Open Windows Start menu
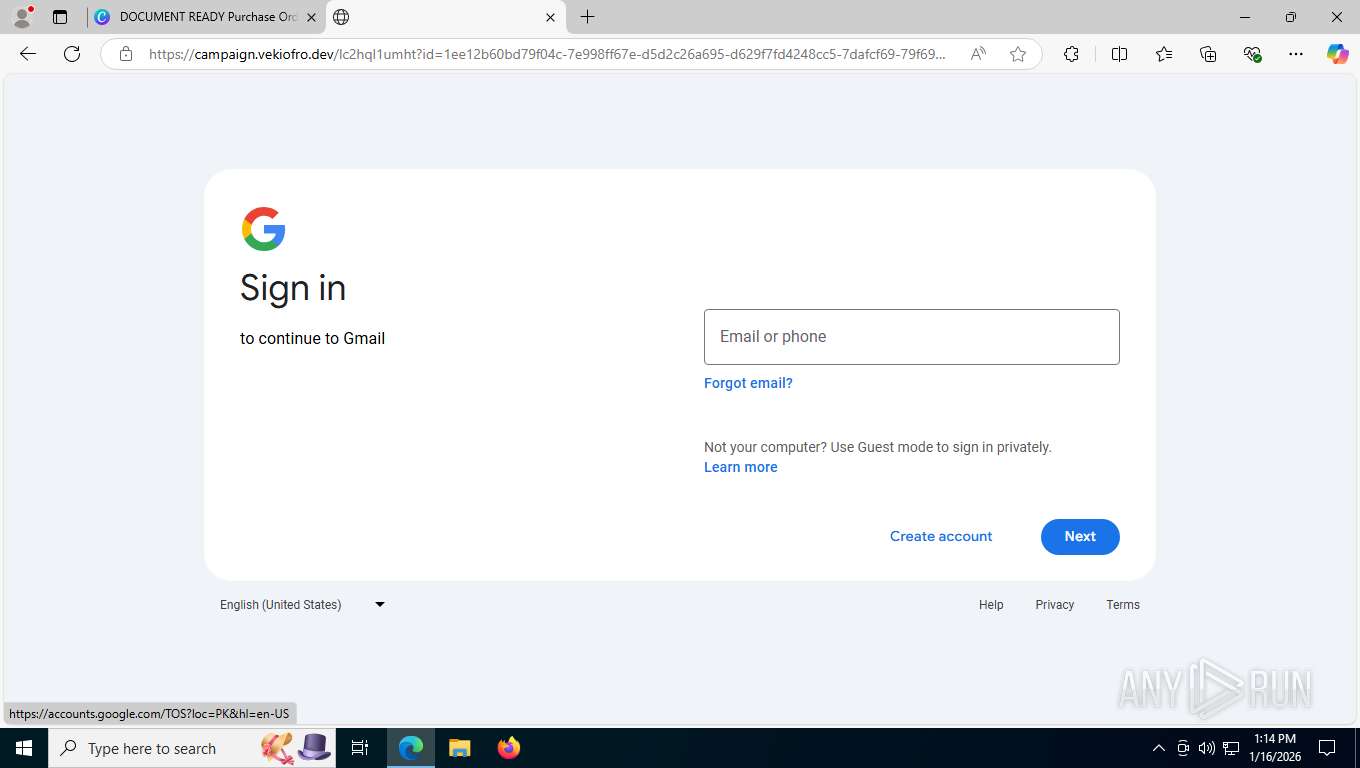Image resolution: width=1360 pixels, height=768 pixels. [24, 748]
